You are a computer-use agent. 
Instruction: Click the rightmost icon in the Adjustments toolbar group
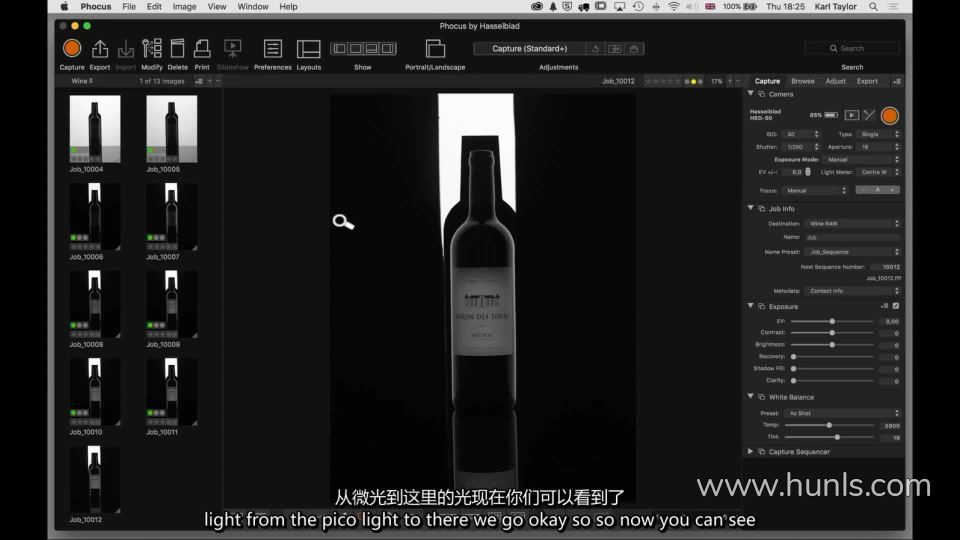634,48
